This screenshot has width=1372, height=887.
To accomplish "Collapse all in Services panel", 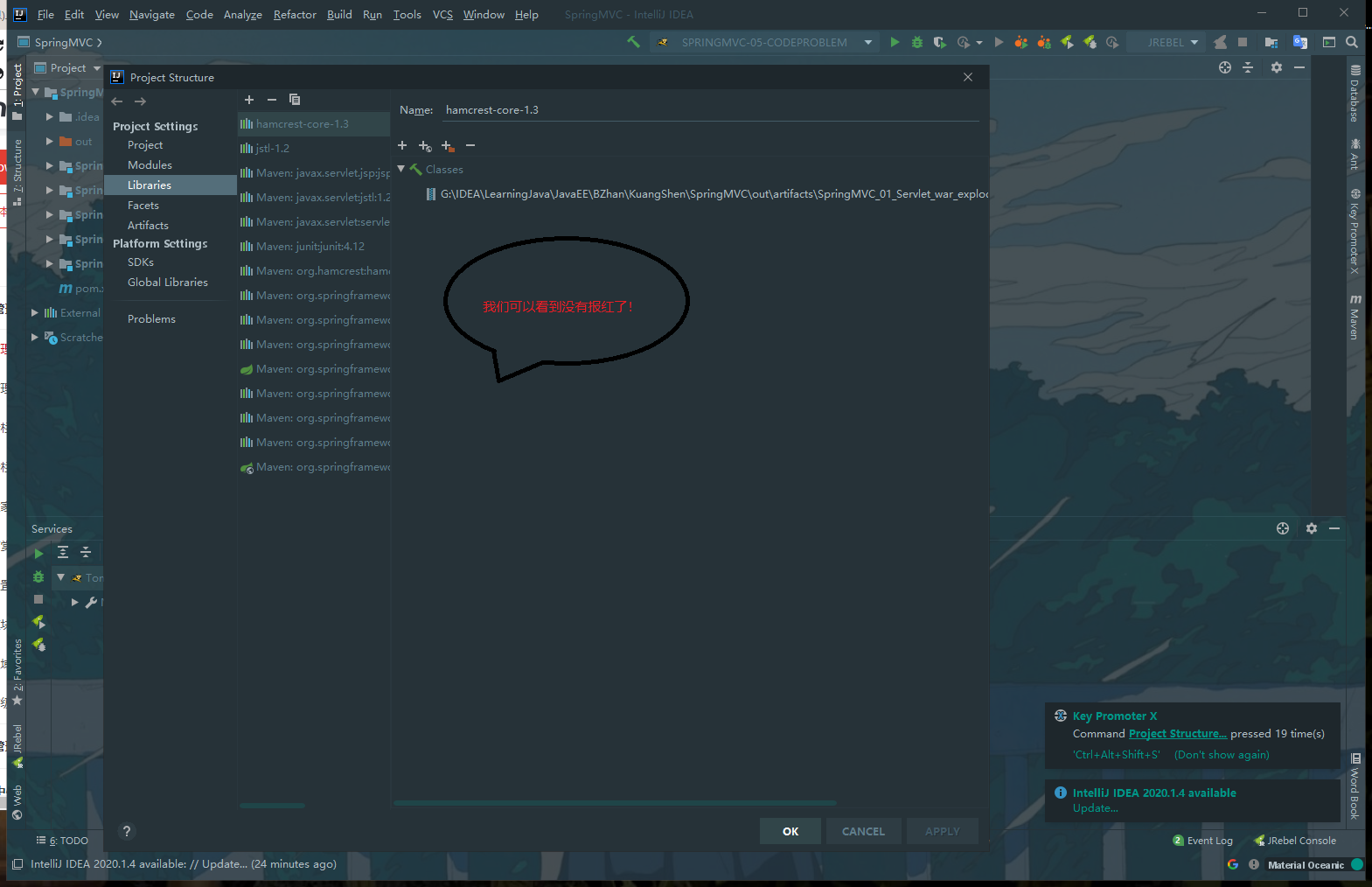I will (86, 552).
